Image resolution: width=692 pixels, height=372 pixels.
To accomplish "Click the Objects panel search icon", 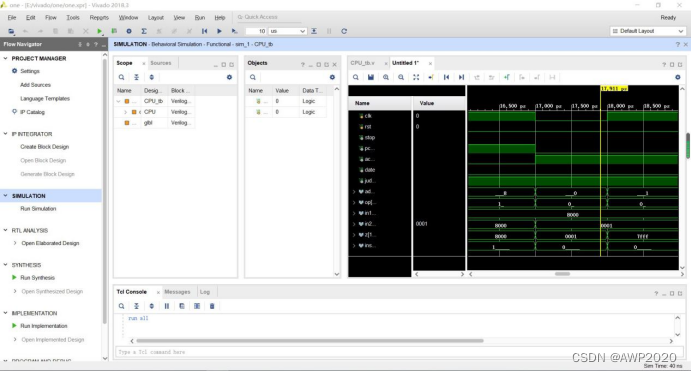I will click(253, 77).
